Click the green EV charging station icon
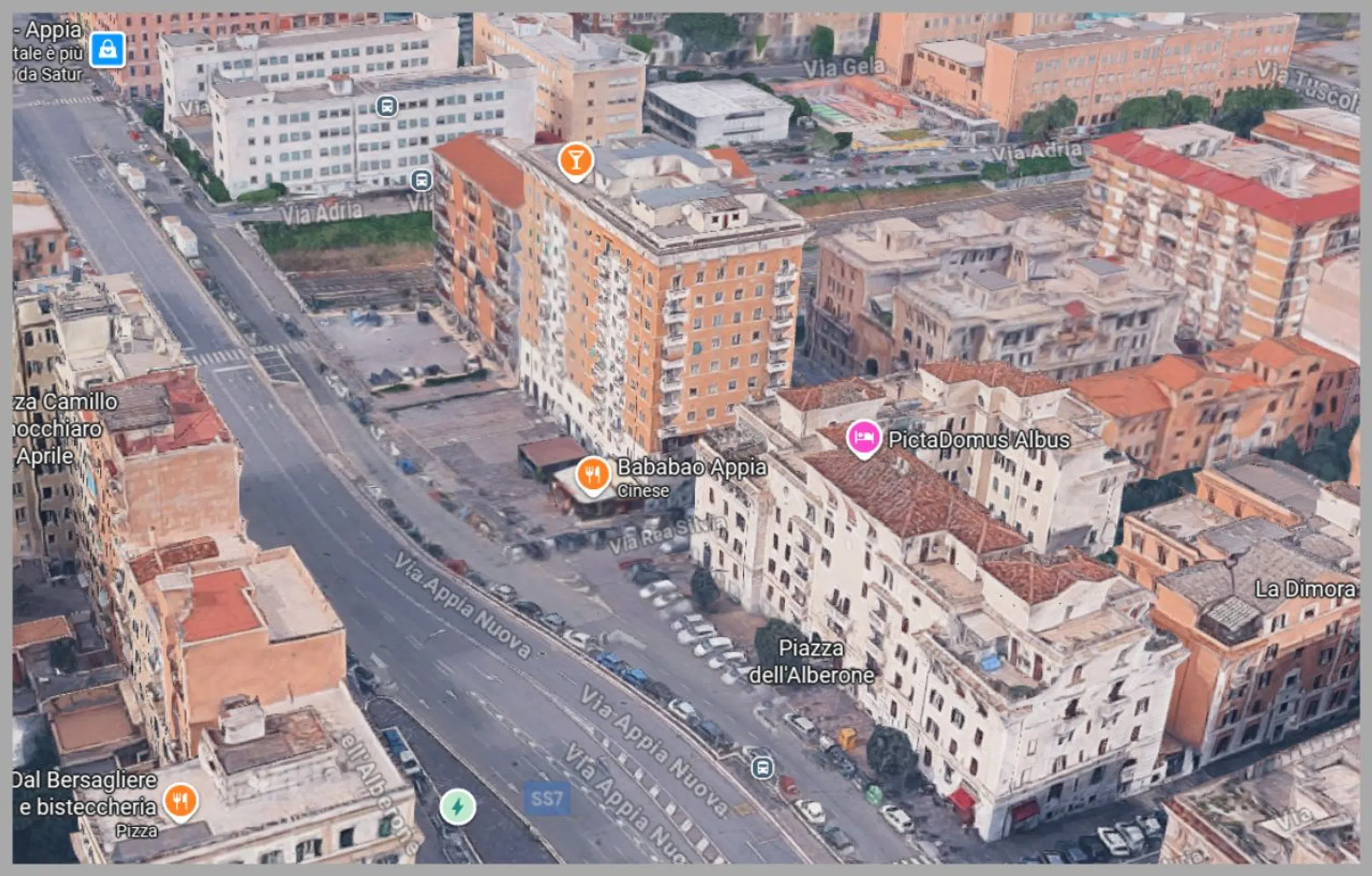 [x=458, y=807]
